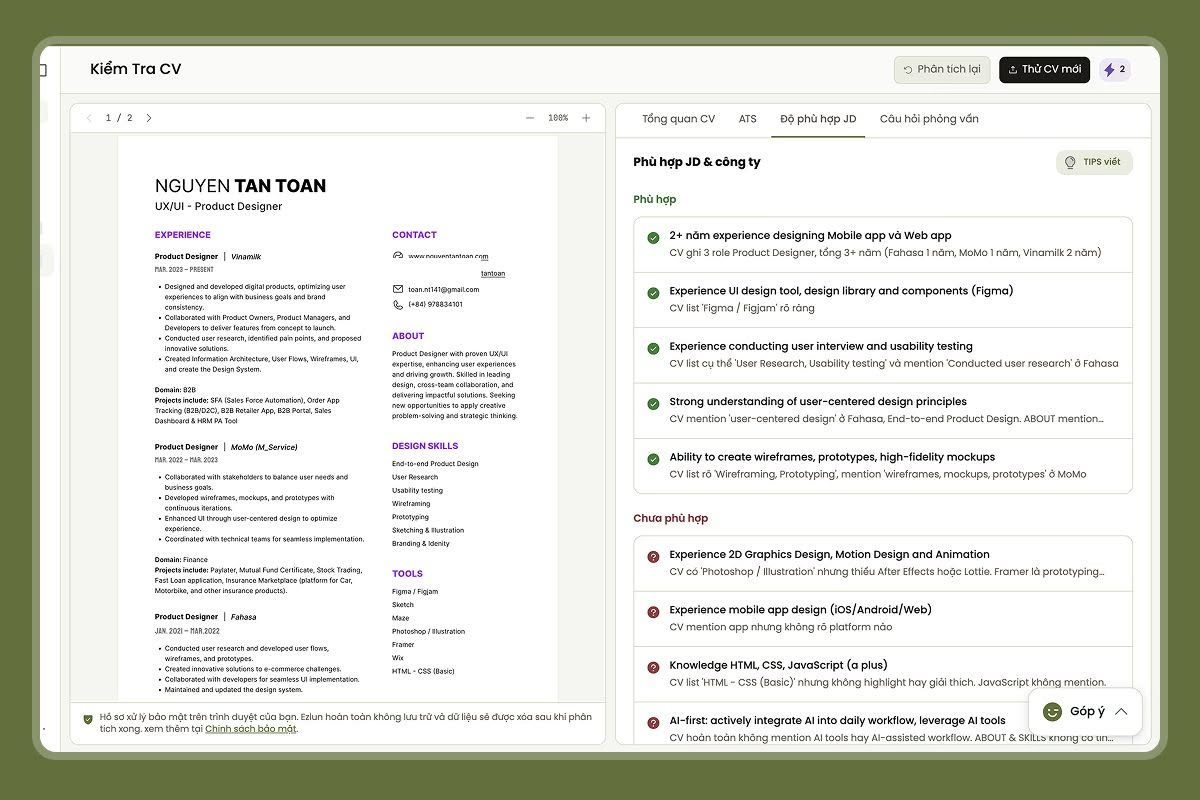Click the CV page preview thumbnail

(x=337, y=418)
